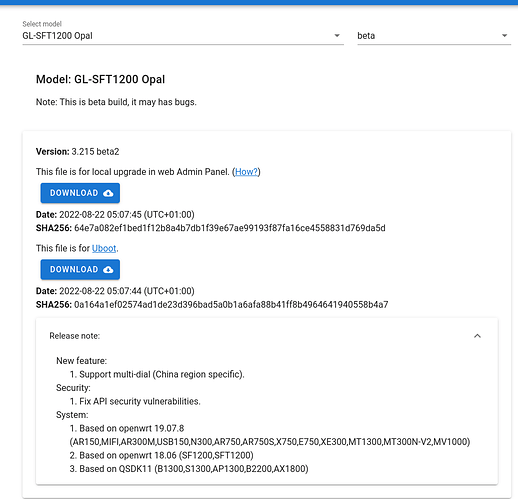Image resolution: width=518 pixels, height=499 pixels.
Task: Collapse the Release note section
Action: coord(477,336)
